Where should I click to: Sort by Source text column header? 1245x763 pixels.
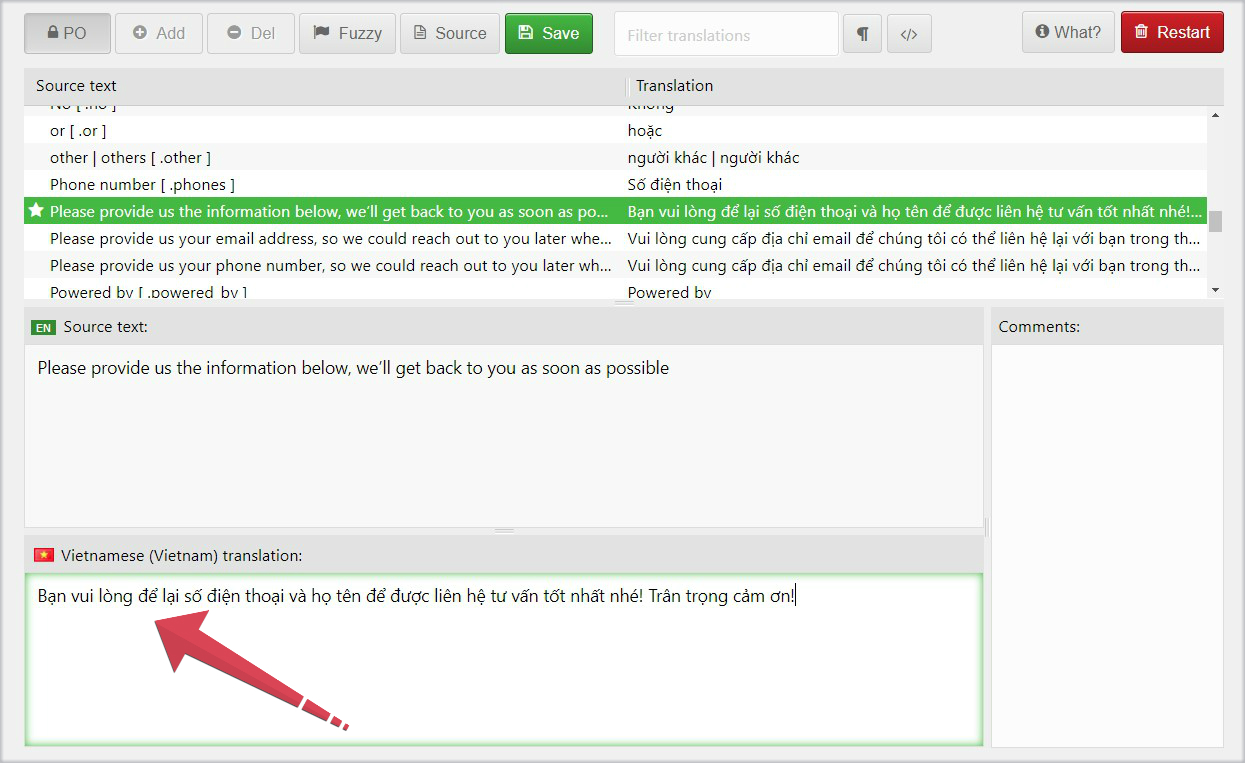tap(76, 86)
